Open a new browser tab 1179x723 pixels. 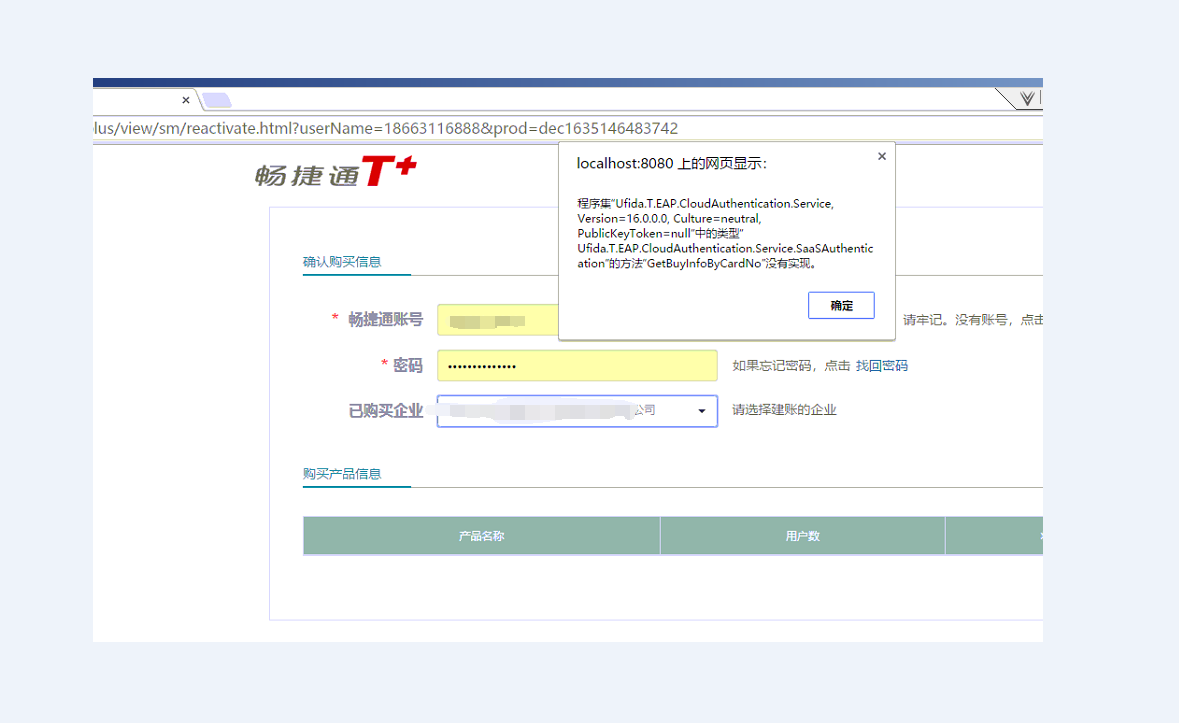point(217,100)
